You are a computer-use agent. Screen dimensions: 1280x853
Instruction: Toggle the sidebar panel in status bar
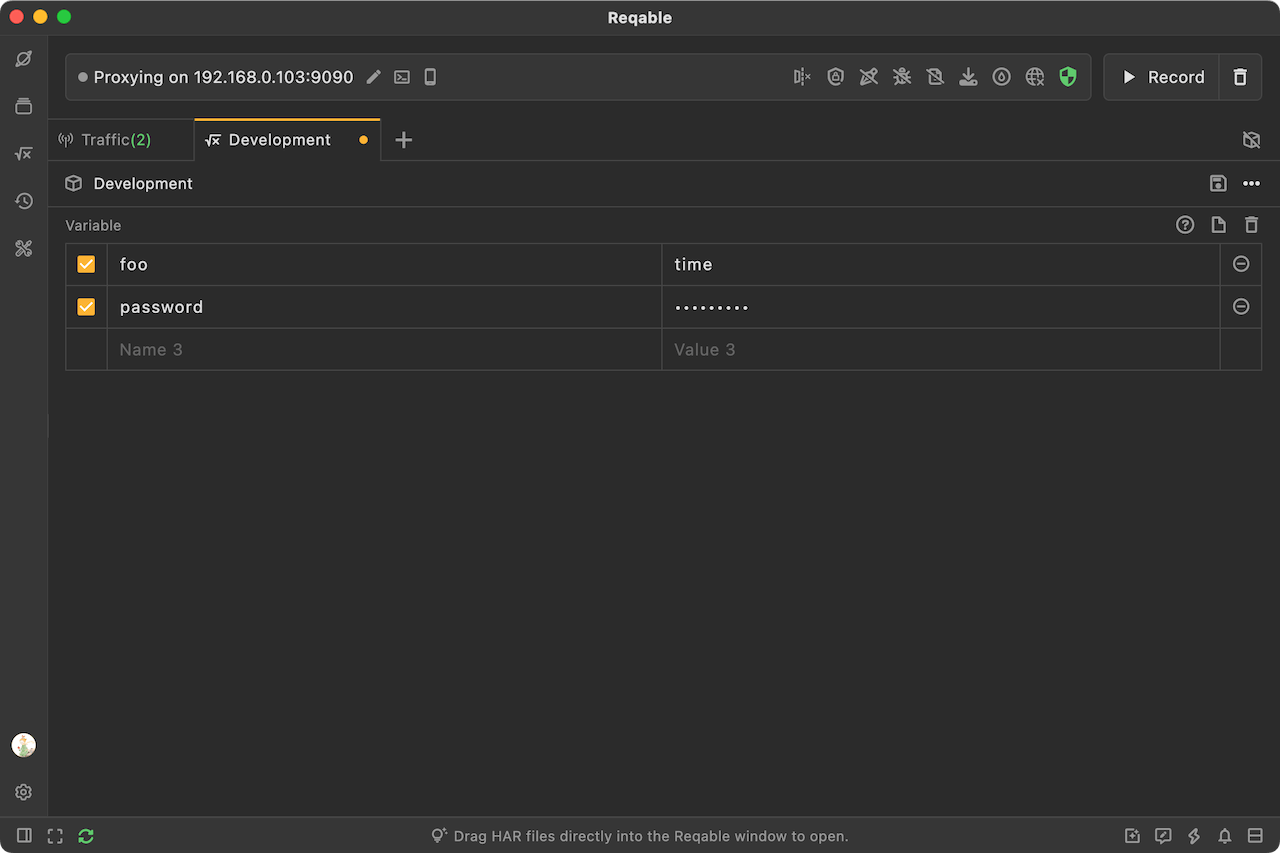click(24, 836)
